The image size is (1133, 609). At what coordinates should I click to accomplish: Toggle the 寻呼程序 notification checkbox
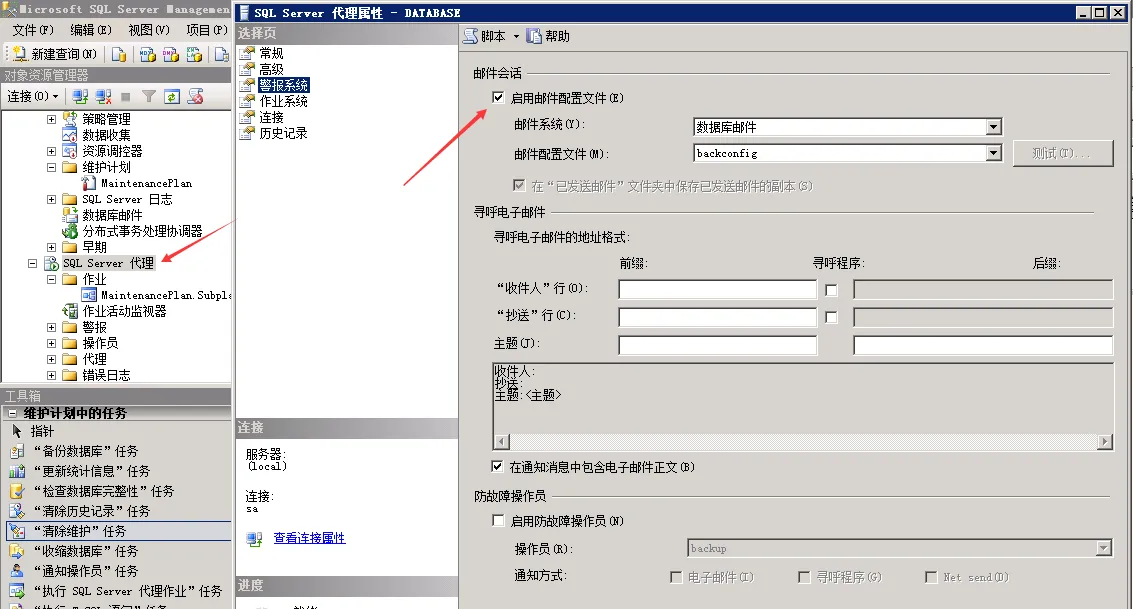pyautogui.click(x=804, y=577)
